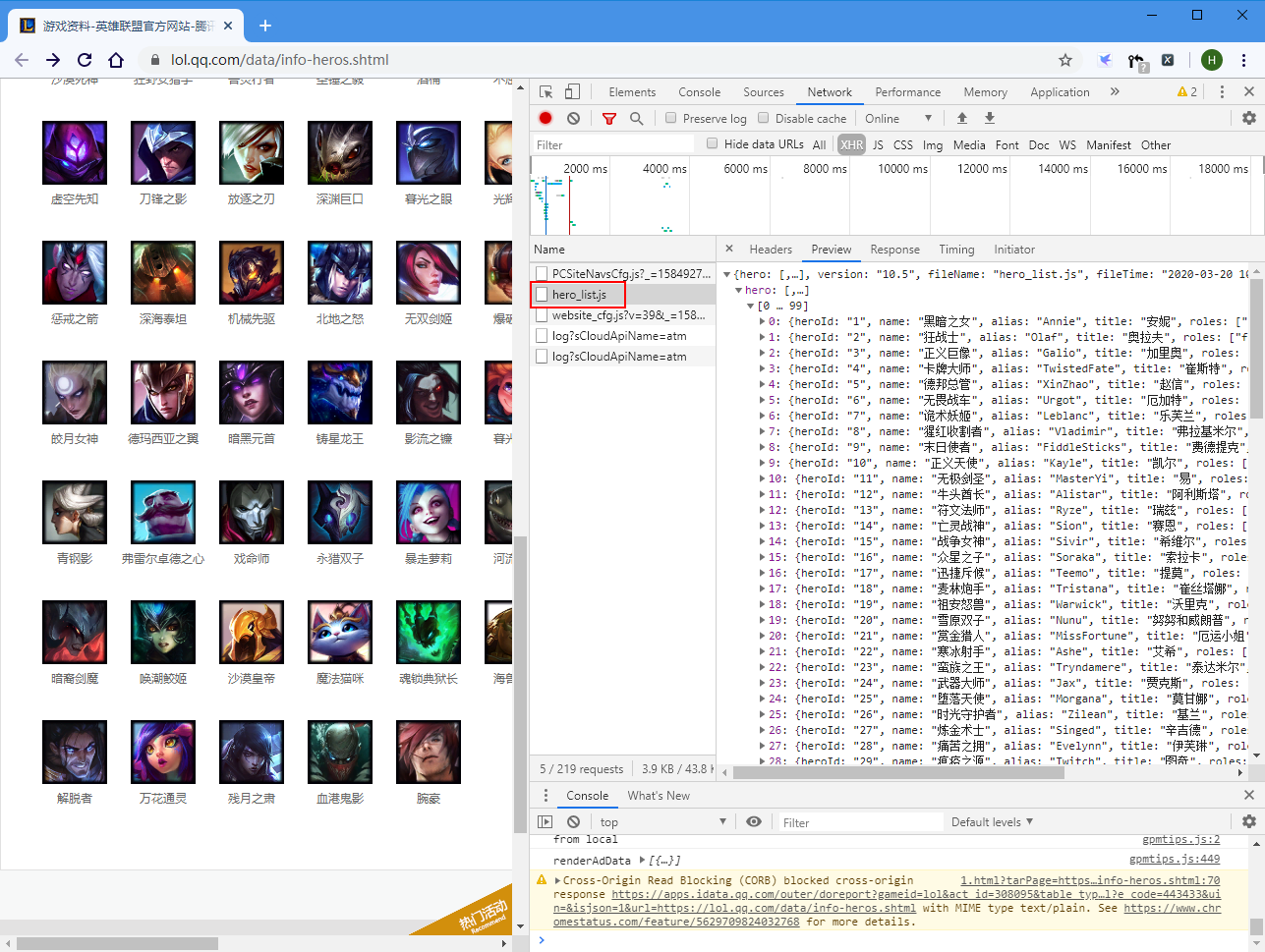Switch to Elements tab
Viewport: 1265px width, 952px height.
632,91
